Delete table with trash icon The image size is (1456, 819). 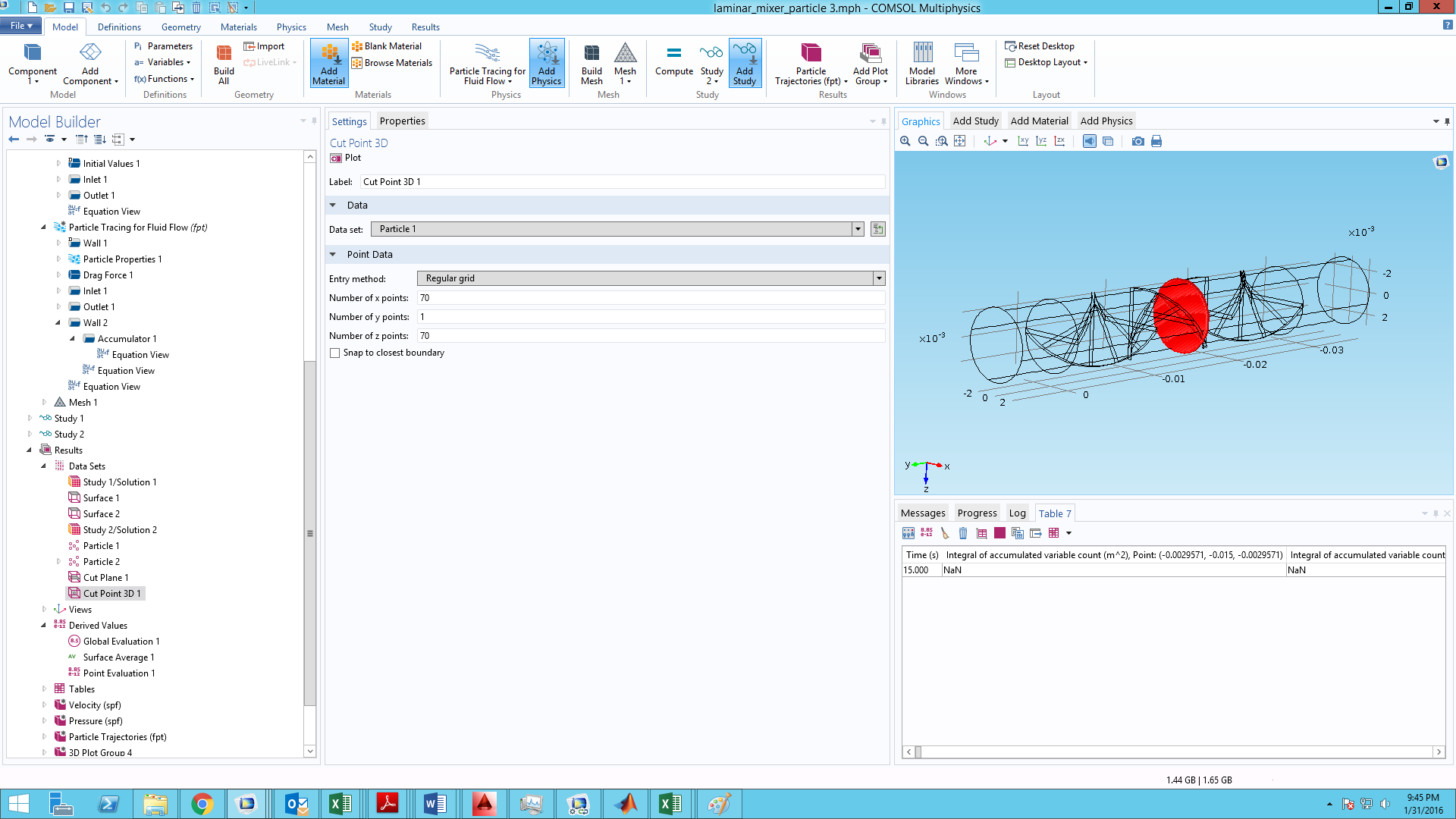963,533
